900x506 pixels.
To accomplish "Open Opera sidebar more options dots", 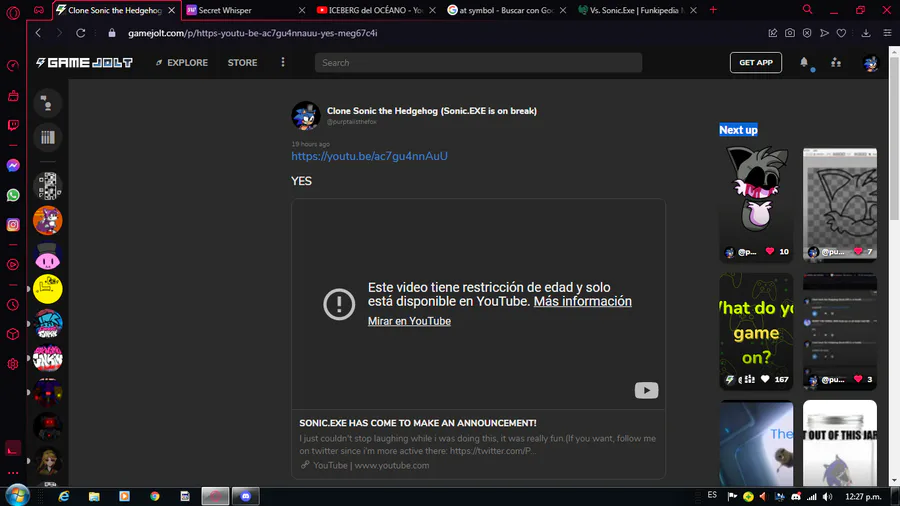I will (13, 473).
